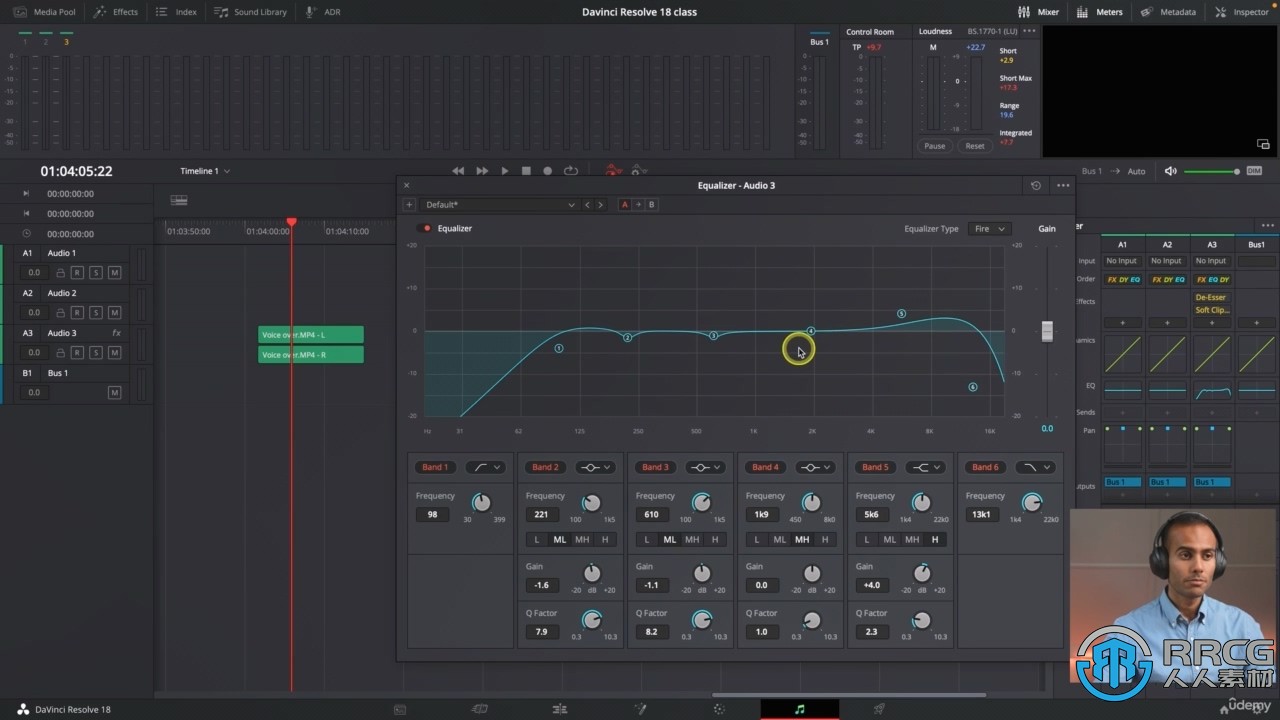Click the play transport button
Viewport: 1280px width, 720px height.
[x=504, y=171]
